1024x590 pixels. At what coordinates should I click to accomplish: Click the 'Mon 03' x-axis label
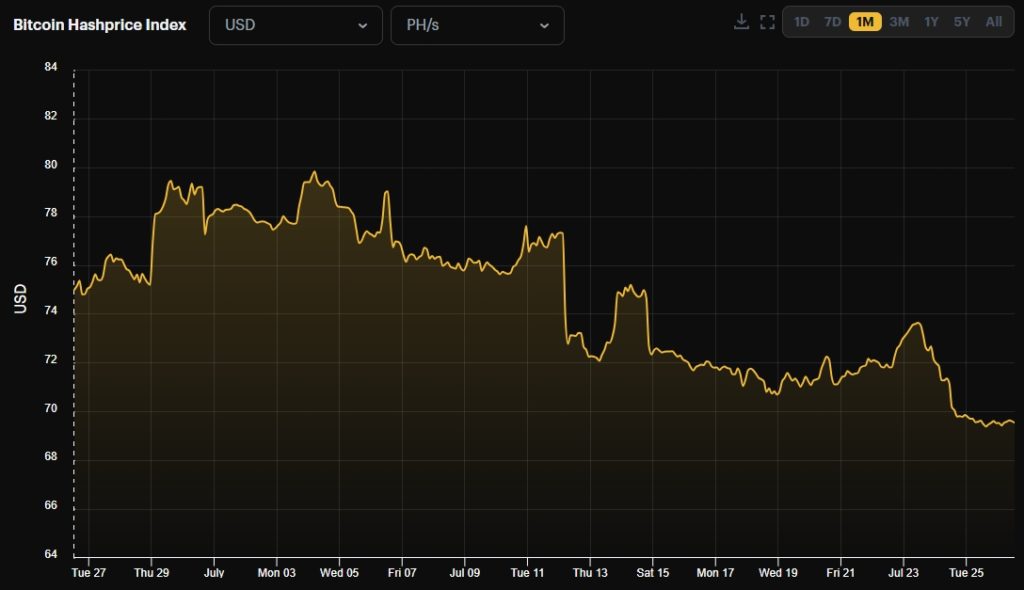pos(277,573)
